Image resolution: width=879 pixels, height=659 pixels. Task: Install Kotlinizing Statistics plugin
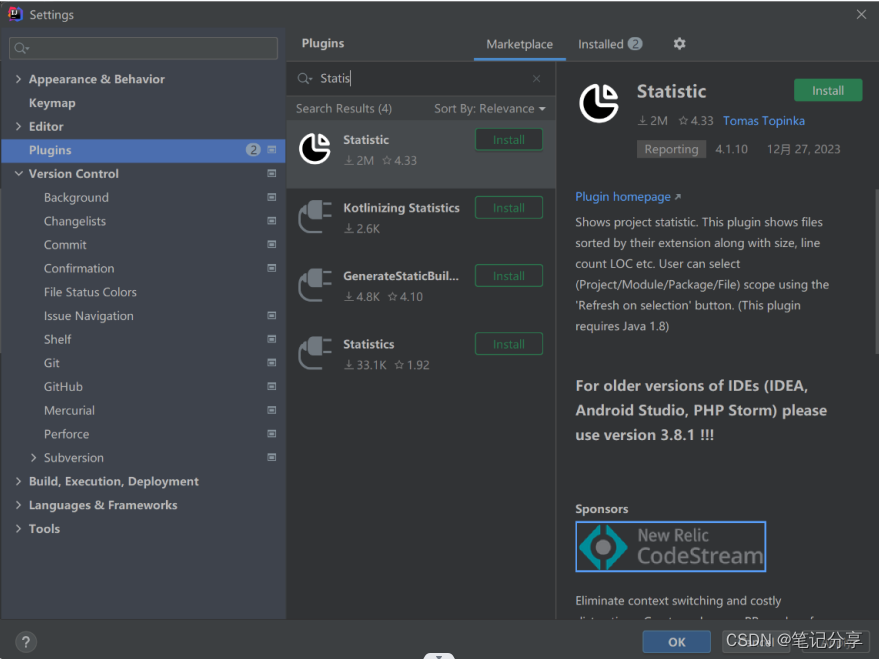pos(508,208)
